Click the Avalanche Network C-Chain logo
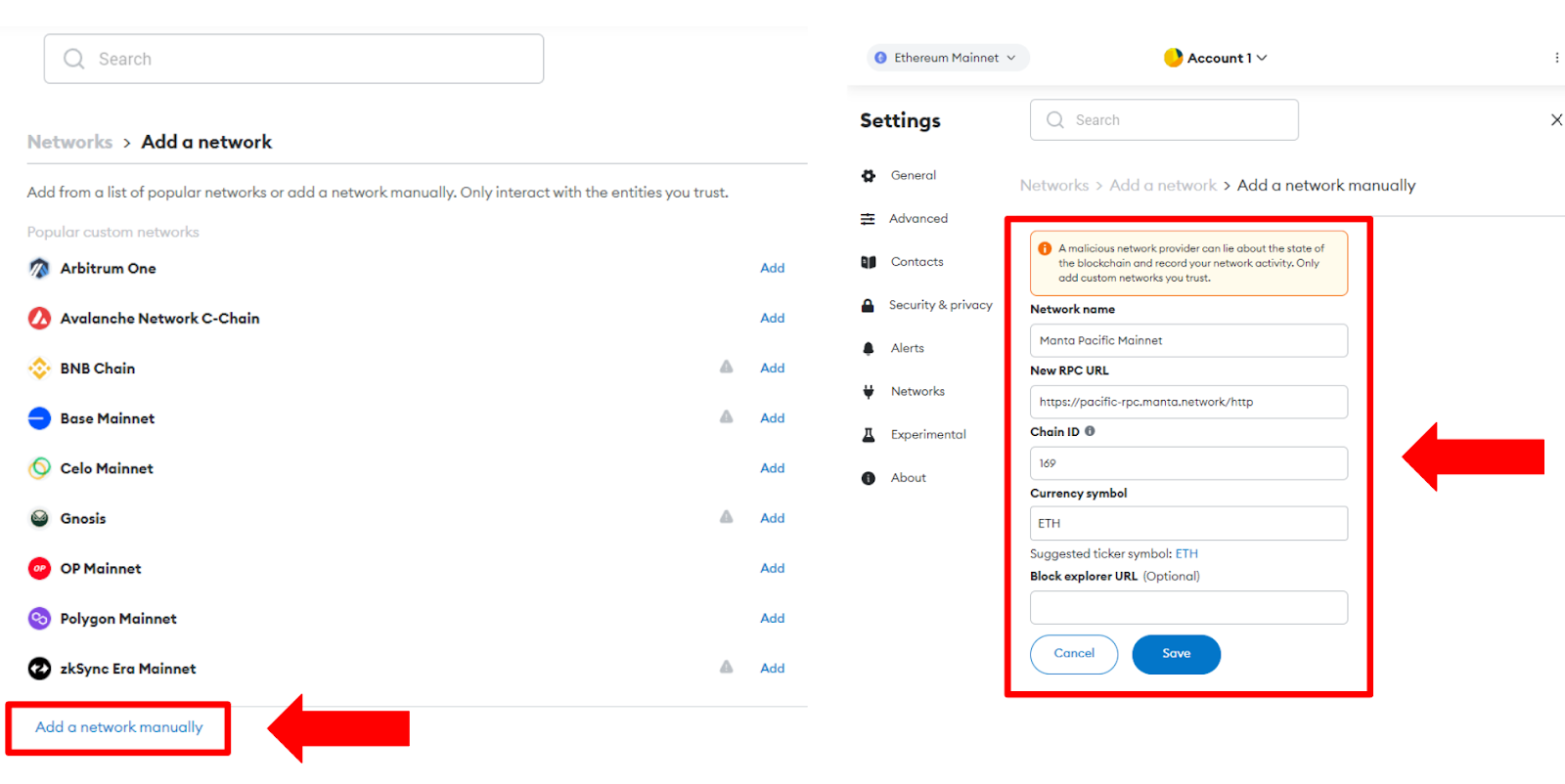The width and height of the screenshot is (1565, 784). point(39,318)
